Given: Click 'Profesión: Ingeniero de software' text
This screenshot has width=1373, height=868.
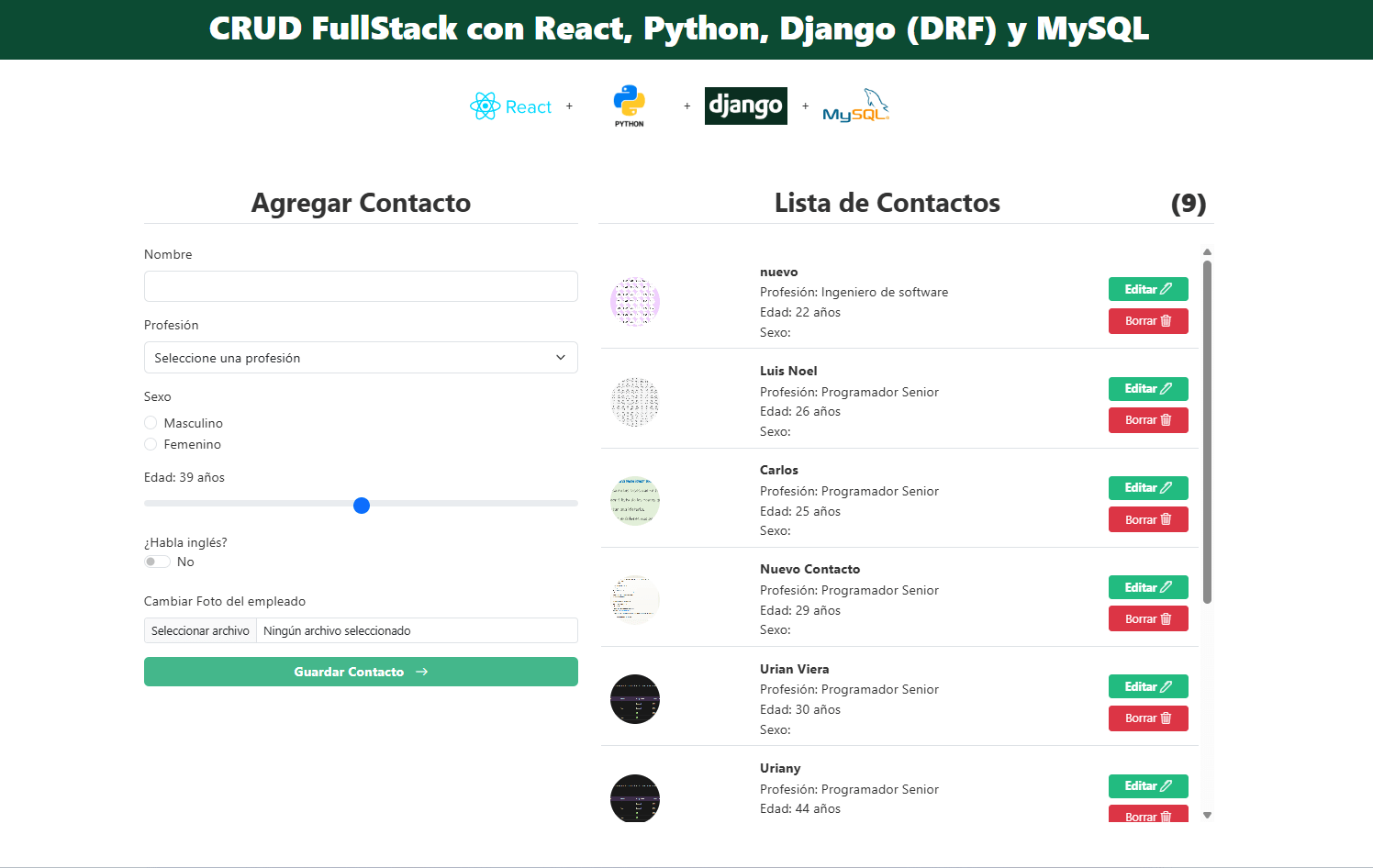Looking at the screenshot, I should tap(854, 292).
